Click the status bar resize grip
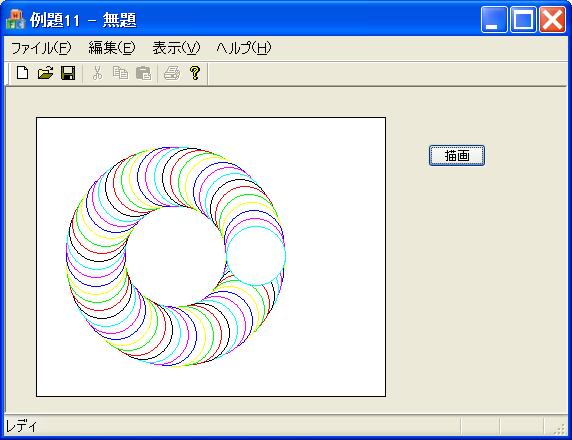 pos(560,429)
